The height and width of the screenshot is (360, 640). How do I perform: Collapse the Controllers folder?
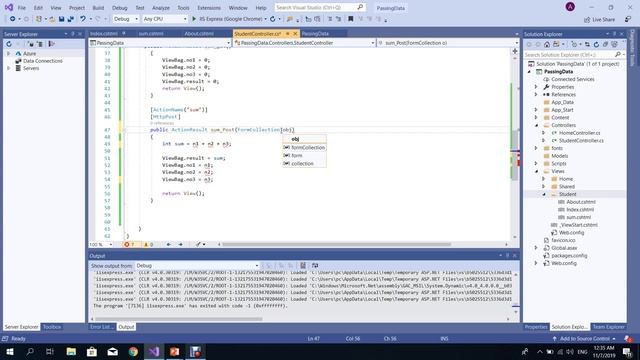(536, 125)
